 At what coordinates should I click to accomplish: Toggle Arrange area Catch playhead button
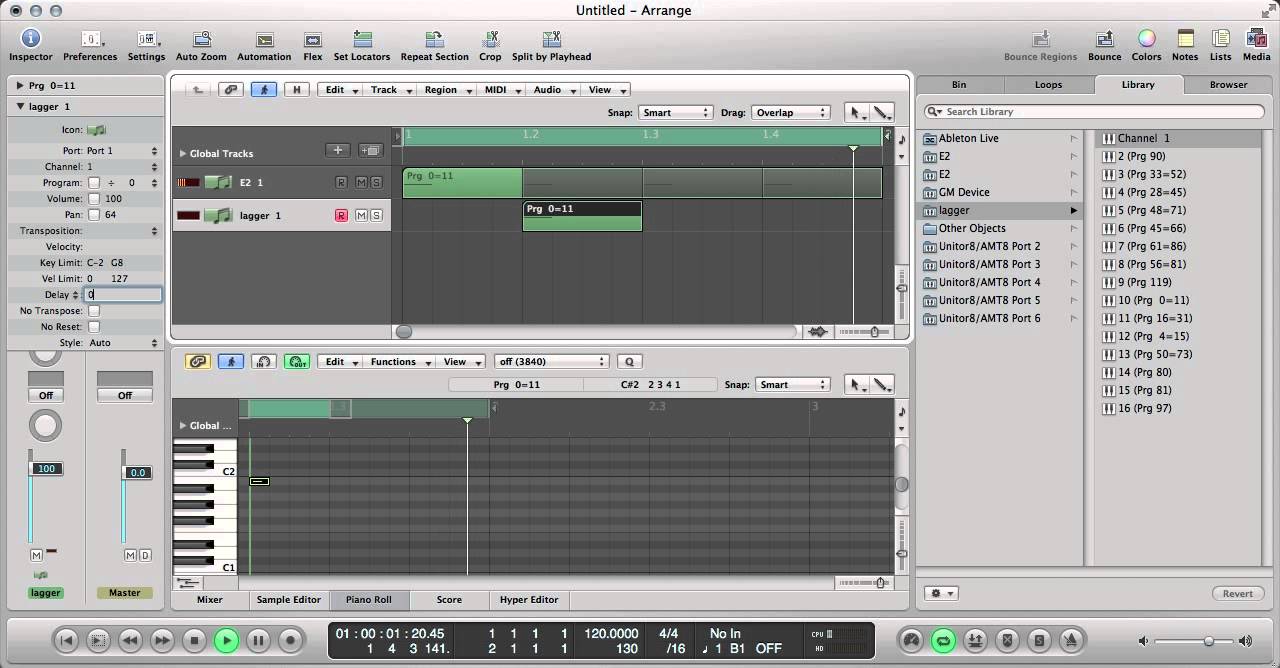coord(264,90)
